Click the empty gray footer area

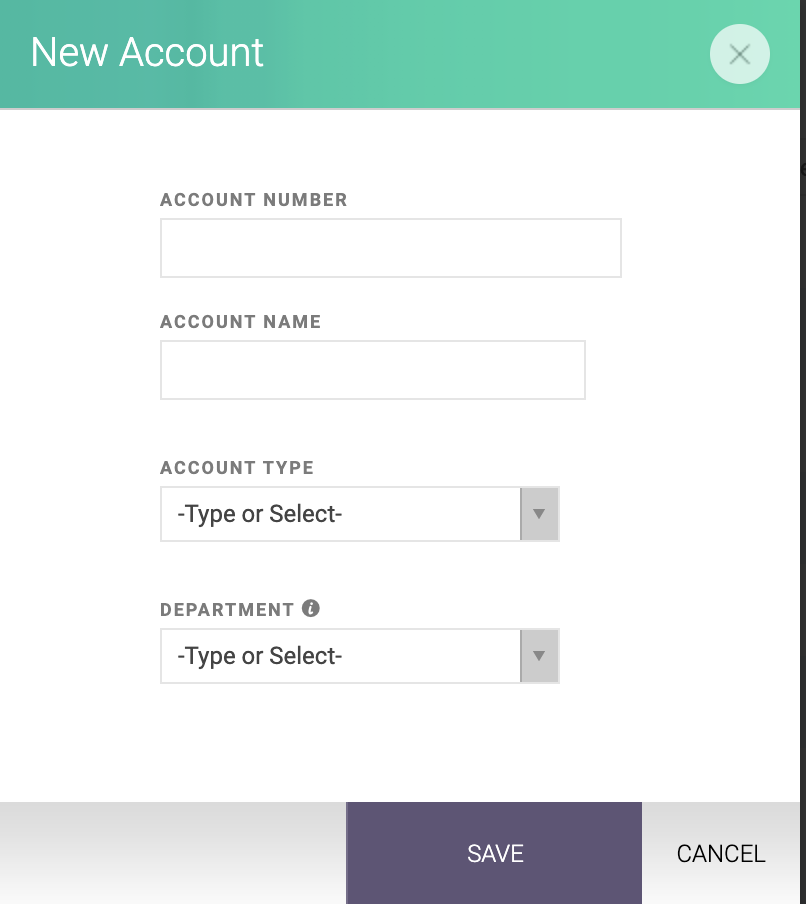[x=173, y=853]
